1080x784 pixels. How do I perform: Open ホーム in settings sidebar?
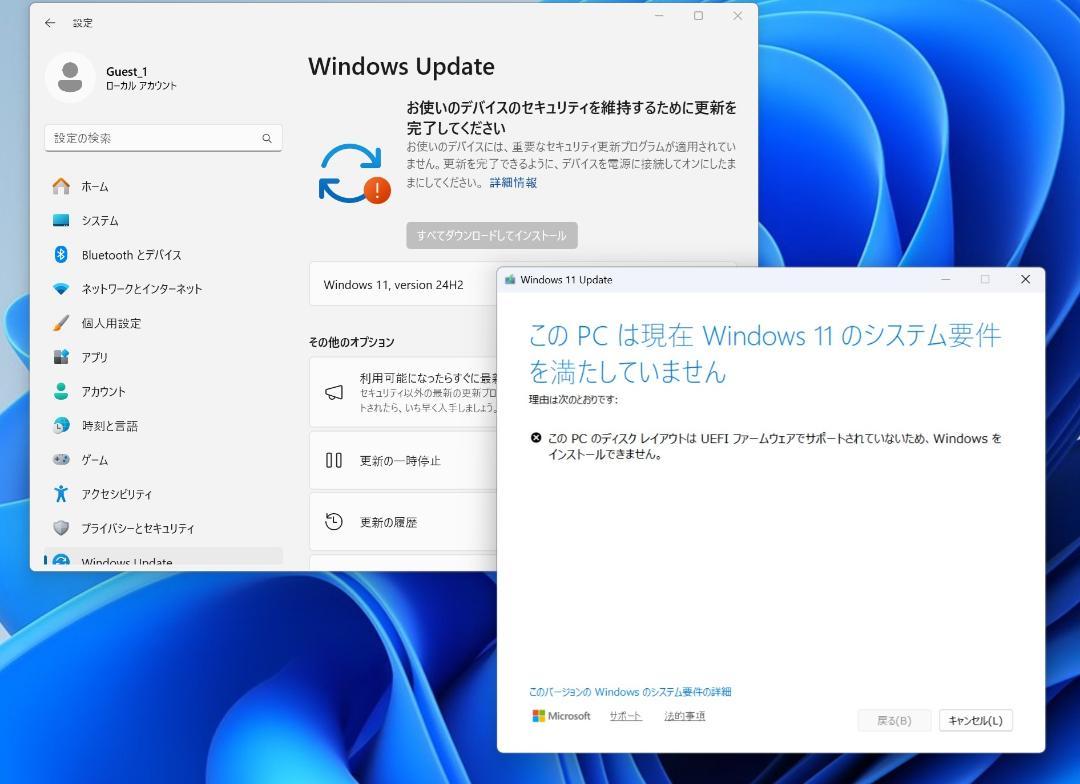coord(163,186)
